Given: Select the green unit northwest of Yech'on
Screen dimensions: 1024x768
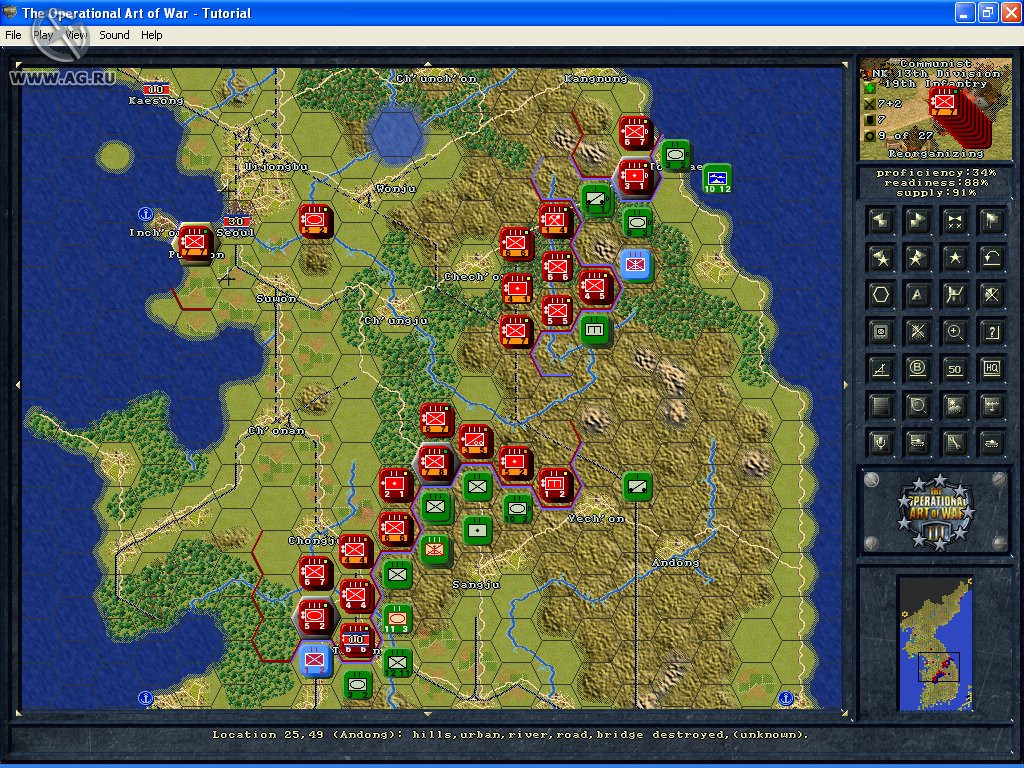Looking at the screenshot, I should [517, 508].
